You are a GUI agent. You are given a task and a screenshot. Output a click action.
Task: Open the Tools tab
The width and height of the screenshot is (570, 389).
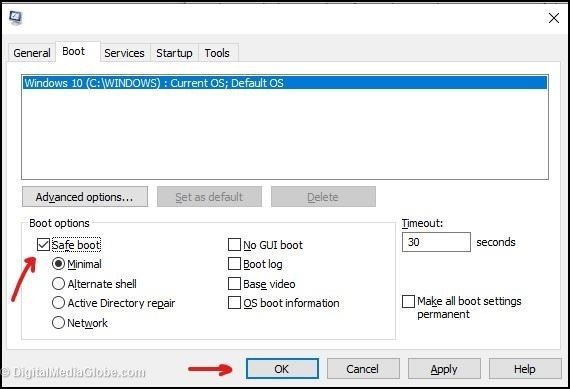tap(217, 53)
